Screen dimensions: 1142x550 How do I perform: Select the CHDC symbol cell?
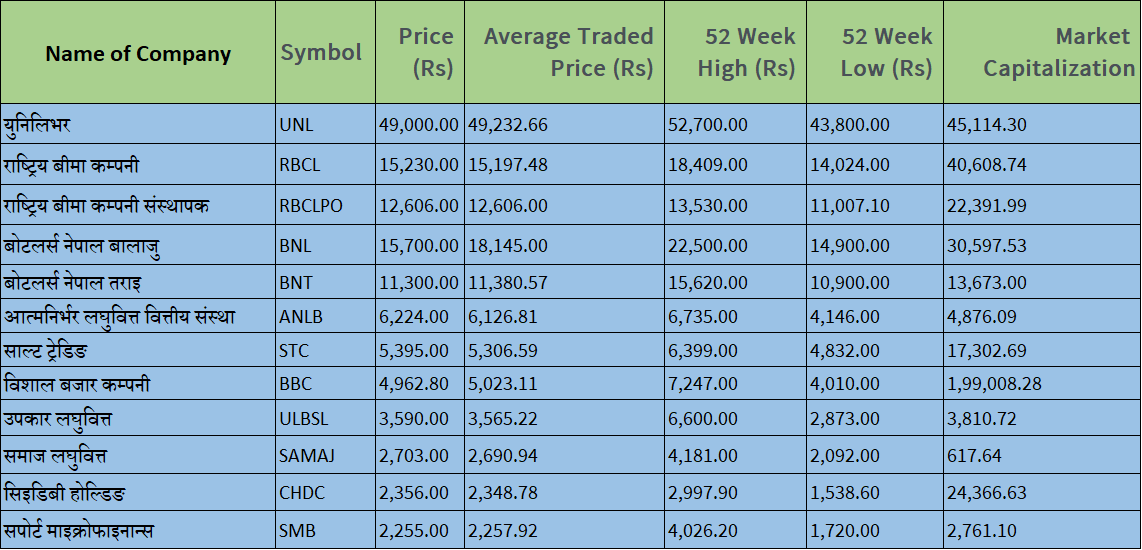click(302, 492)
